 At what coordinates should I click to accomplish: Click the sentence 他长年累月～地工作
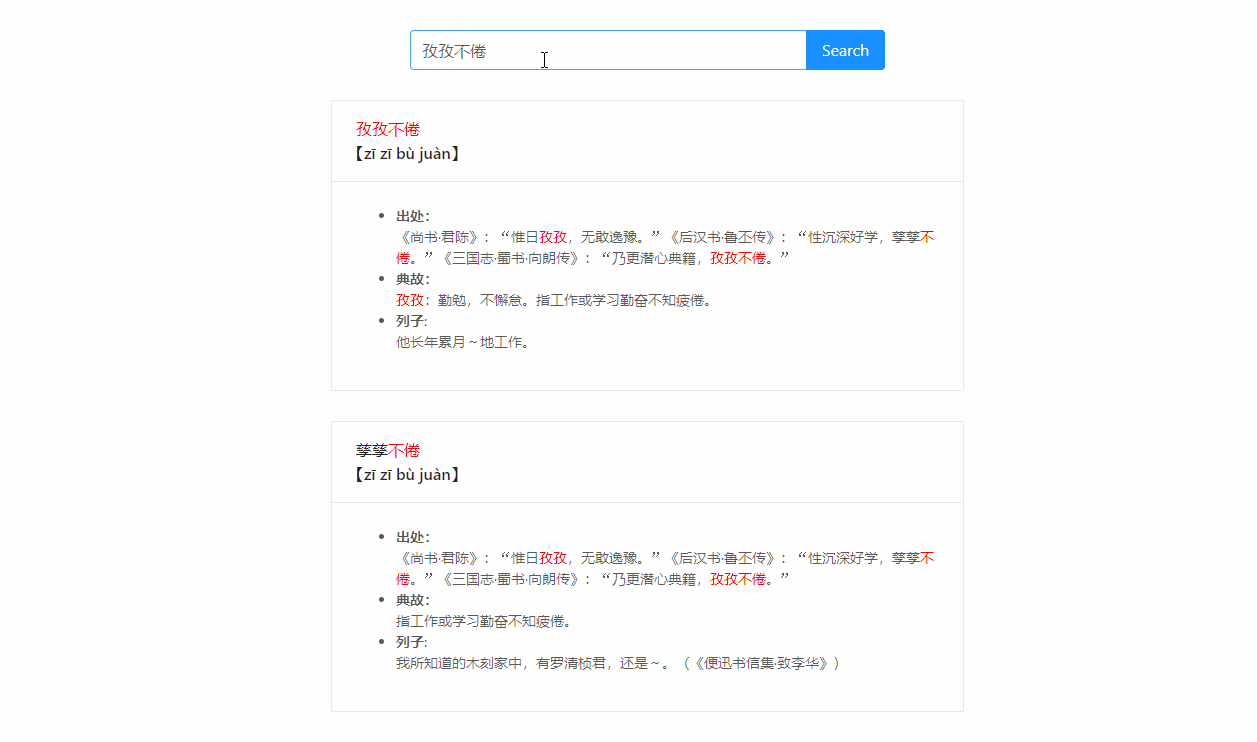pyautogui.click(x=463, y=342)
